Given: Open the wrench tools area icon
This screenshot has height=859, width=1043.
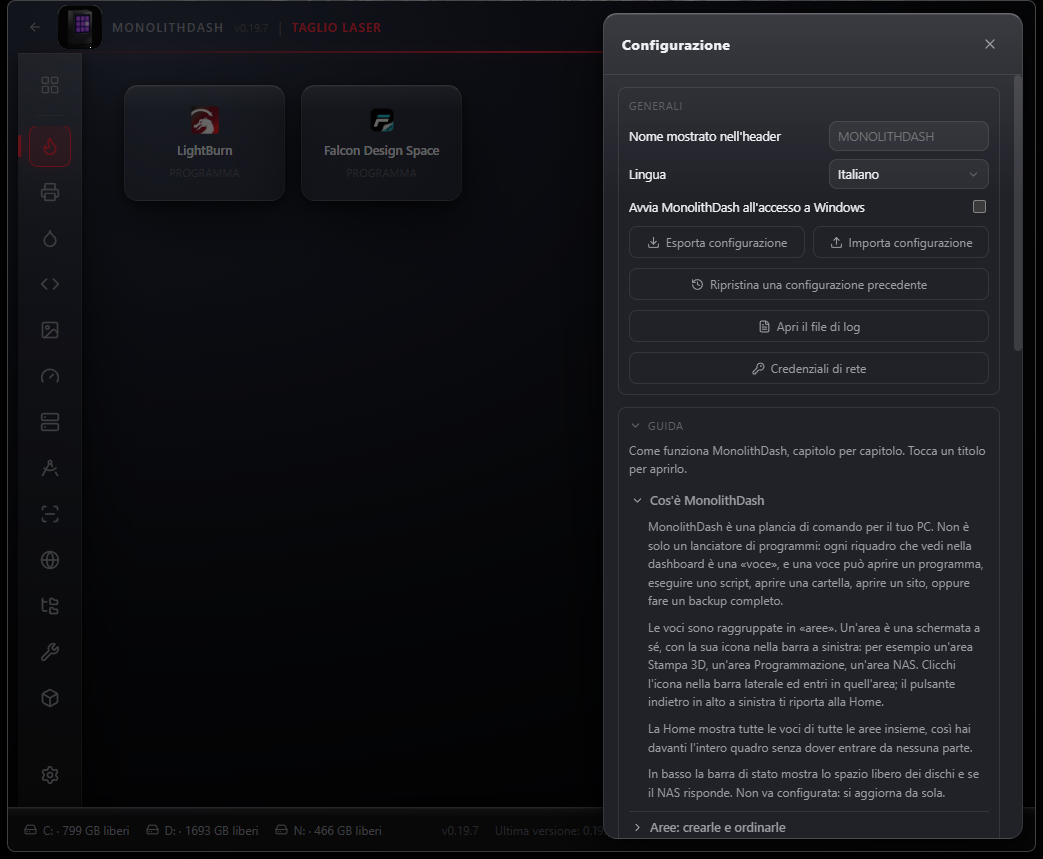Looking at the screenshot, I should (50, 652).
